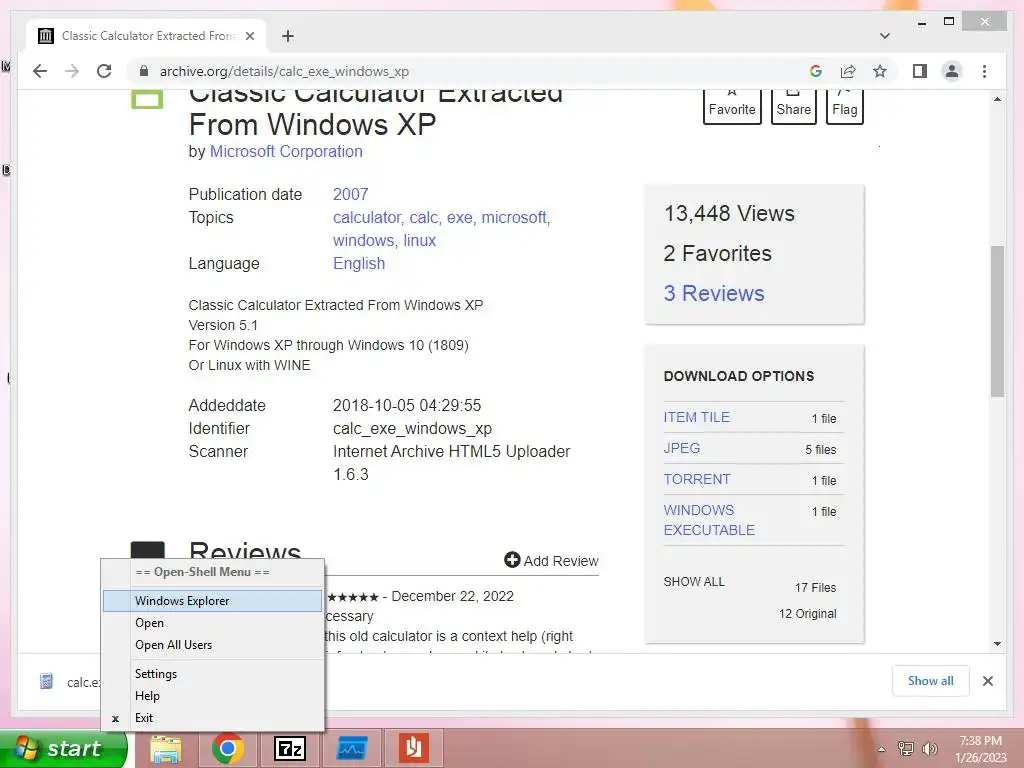The width and height of the screenshot is (1024, 768).
Task: Open the English language link
Action: click(x=359, y=264)
